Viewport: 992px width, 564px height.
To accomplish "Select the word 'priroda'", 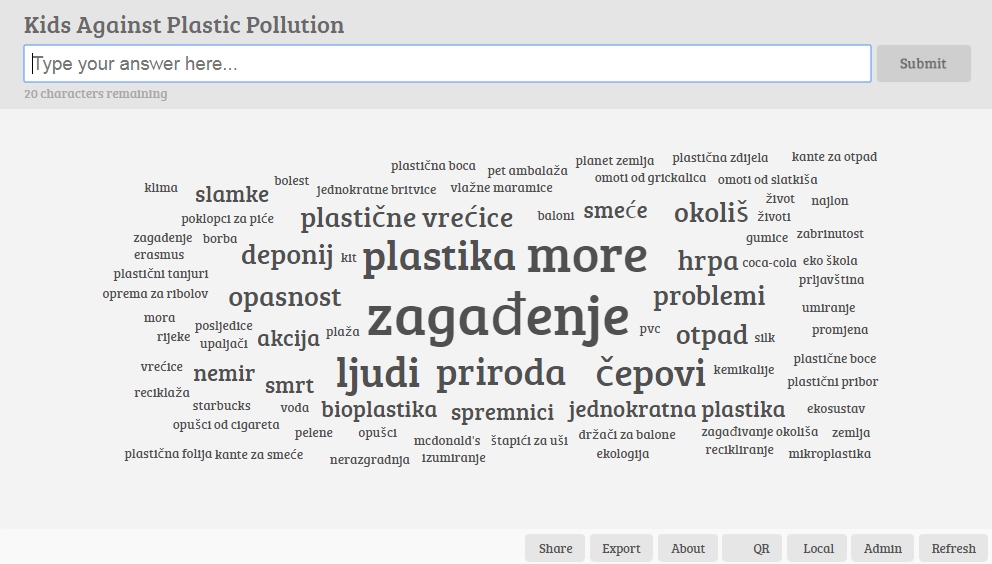I will pos(500,373).
